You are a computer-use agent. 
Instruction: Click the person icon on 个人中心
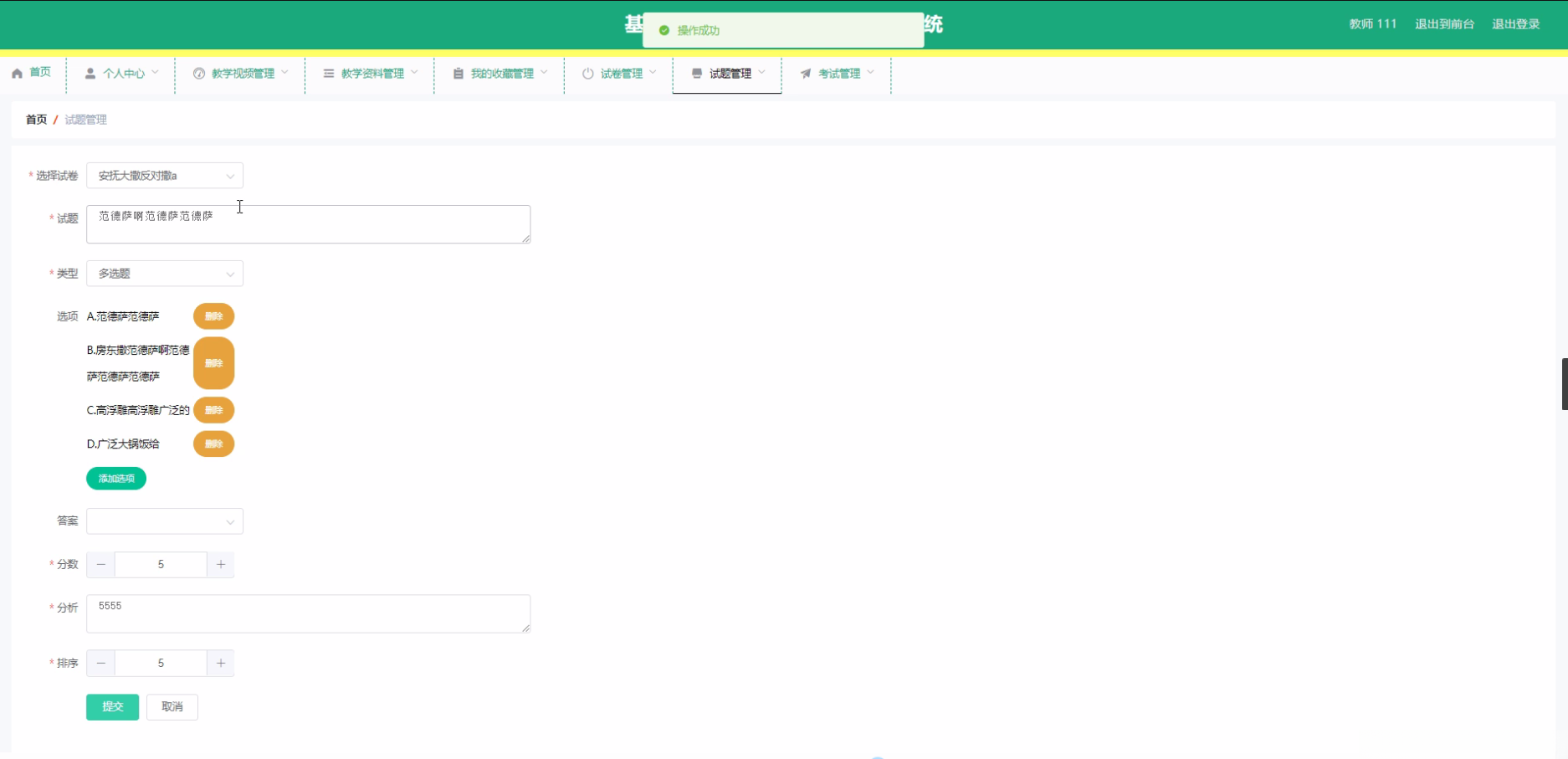[90, 74]
